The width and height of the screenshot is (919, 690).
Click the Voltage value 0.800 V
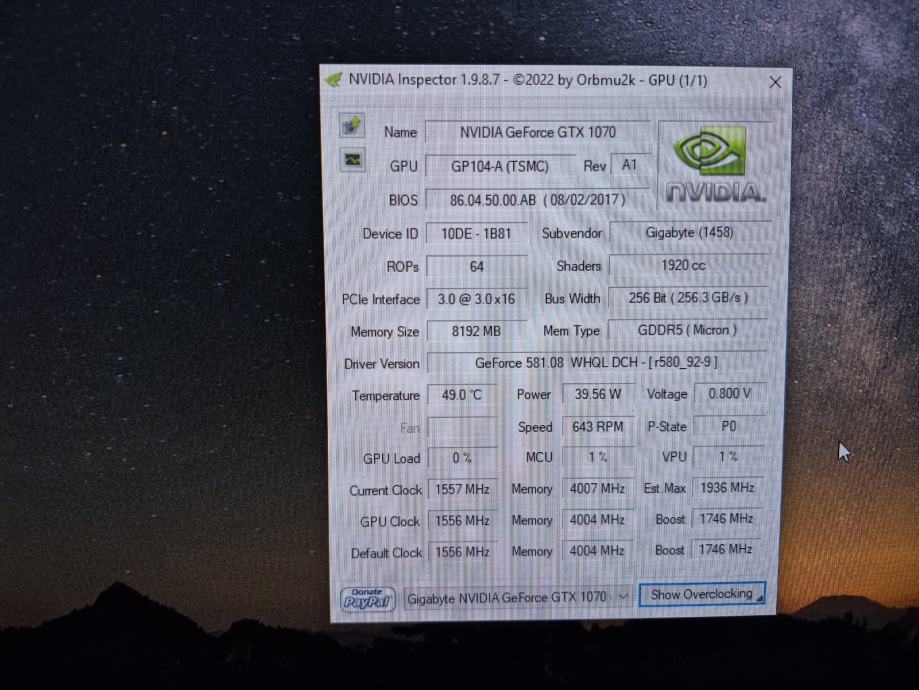pyautogui.click(x=729, y=393)
